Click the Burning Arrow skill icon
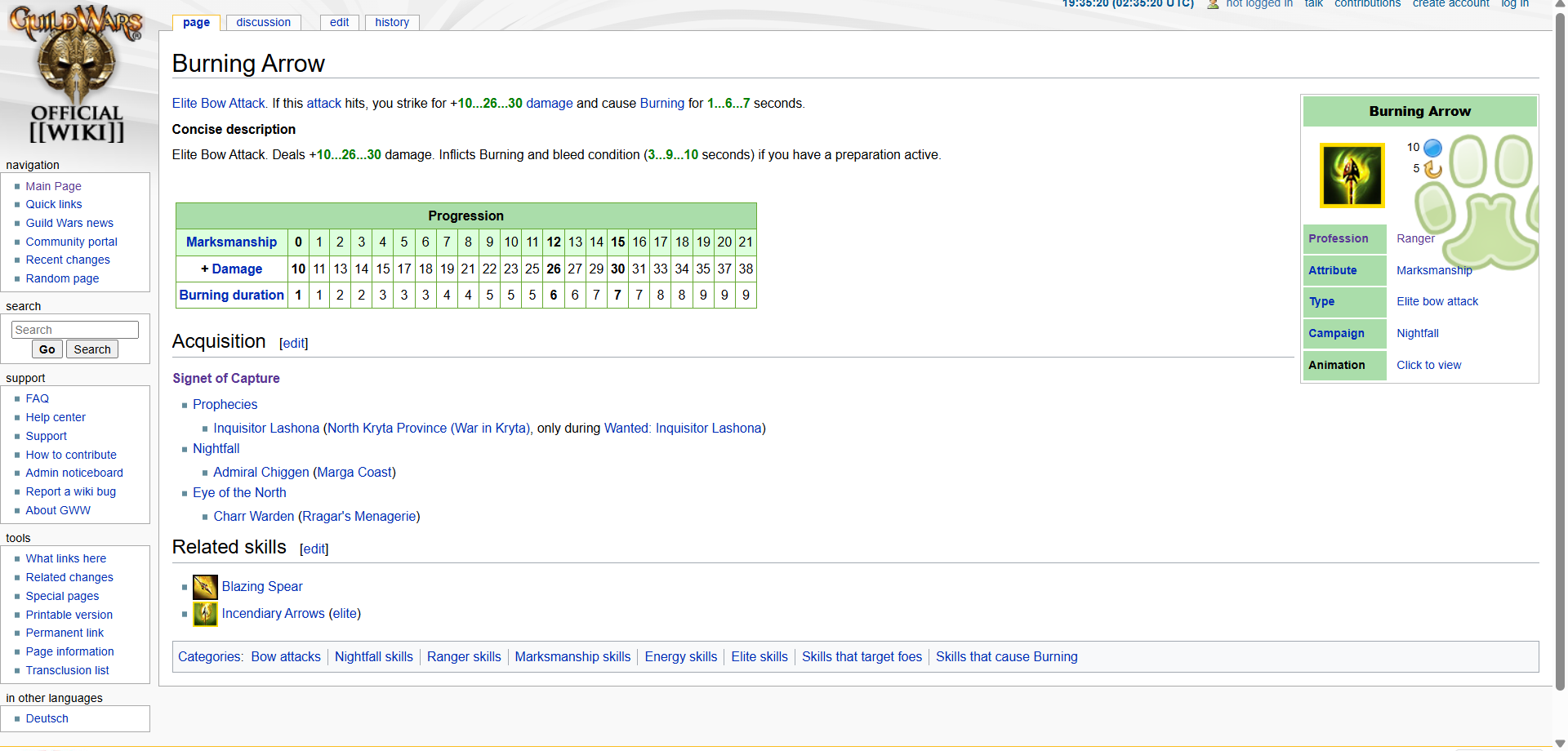The image size is (1568, 751). pos(1352,176)
